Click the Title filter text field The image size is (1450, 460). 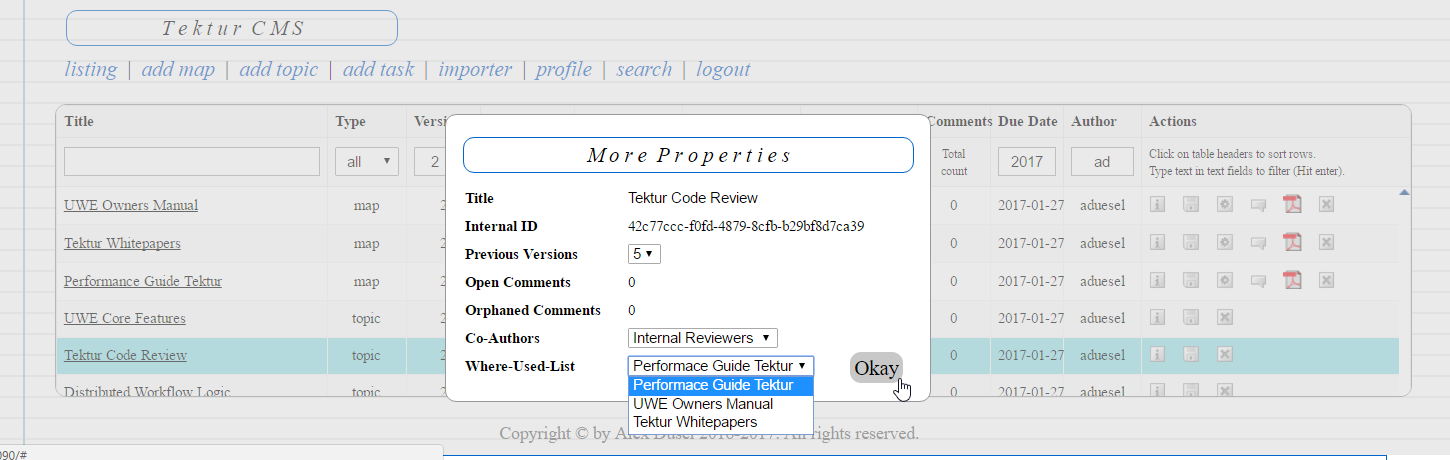point(192,162)
